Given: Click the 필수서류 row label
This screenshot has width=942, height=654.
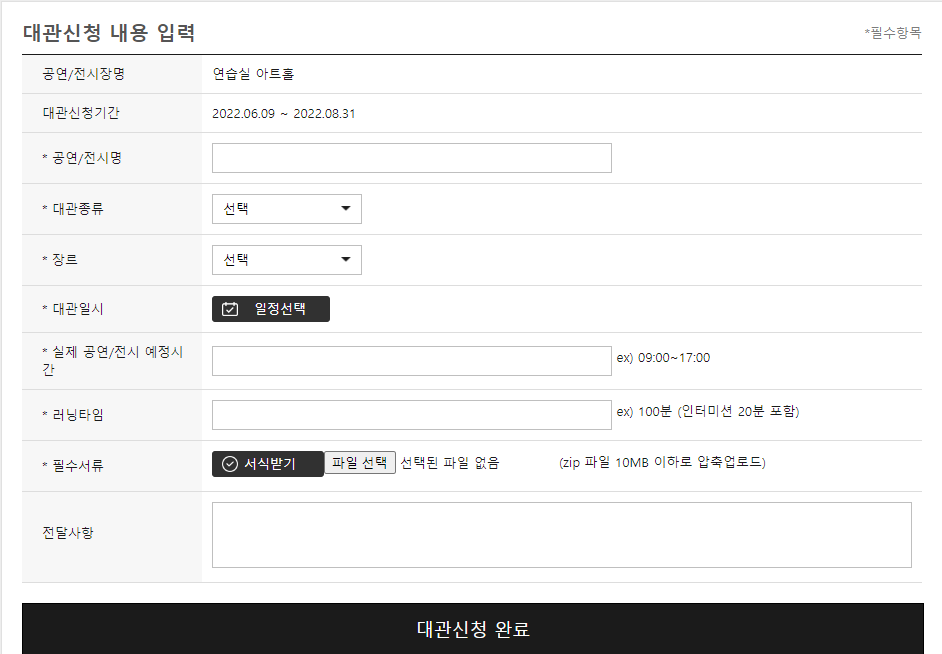Looking at the screenshot, I should pos(73,465).
